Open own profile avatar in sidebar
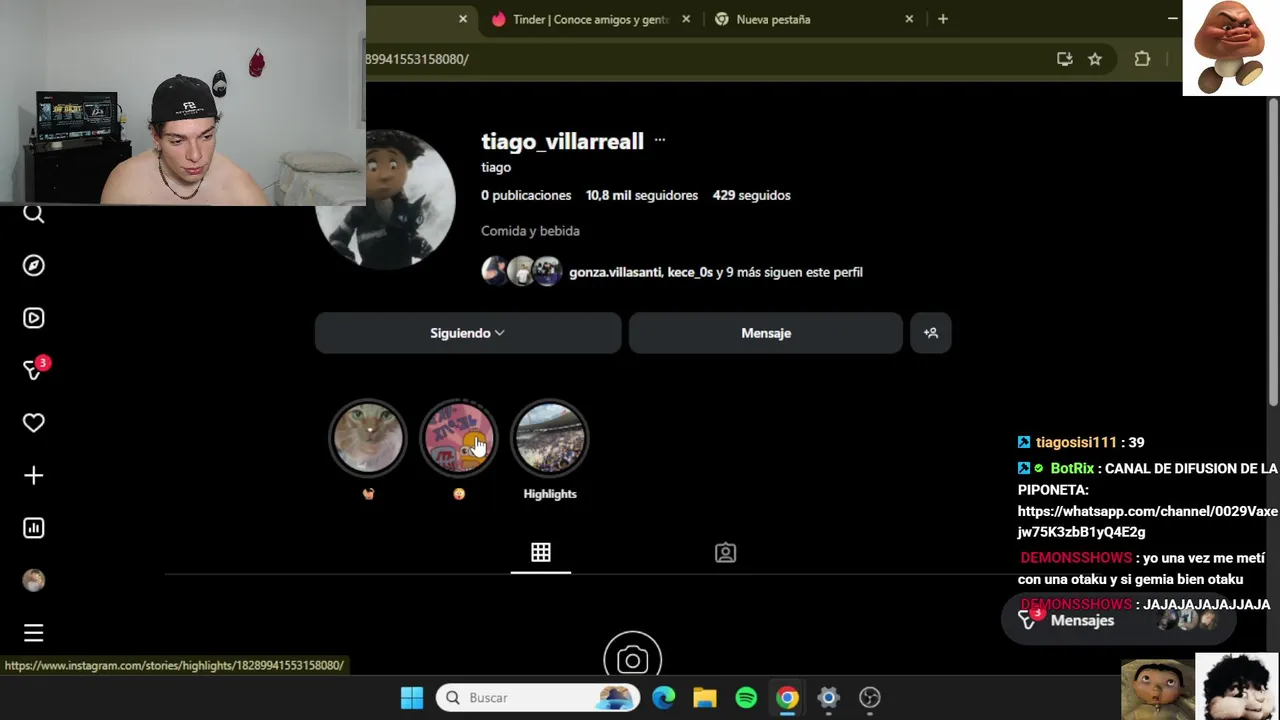Screen dimensions: 1280x720 pyautogui.click(x=34, y=581)
